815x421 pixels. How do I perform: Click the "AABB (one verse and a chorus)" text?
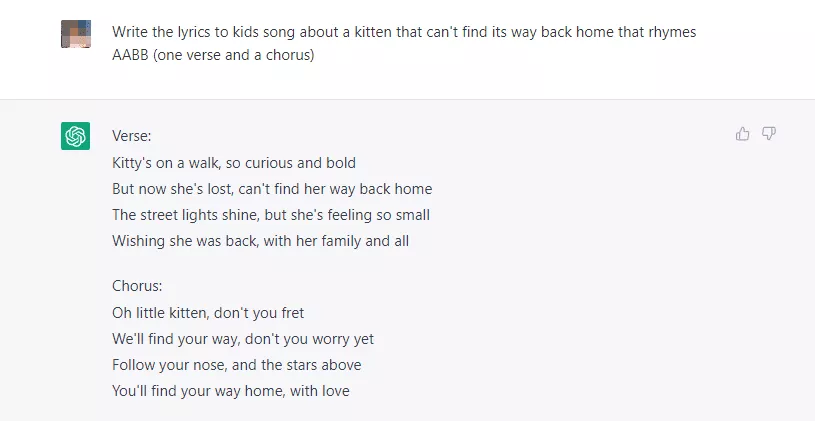pyautogui.click(x=213, y=54)
